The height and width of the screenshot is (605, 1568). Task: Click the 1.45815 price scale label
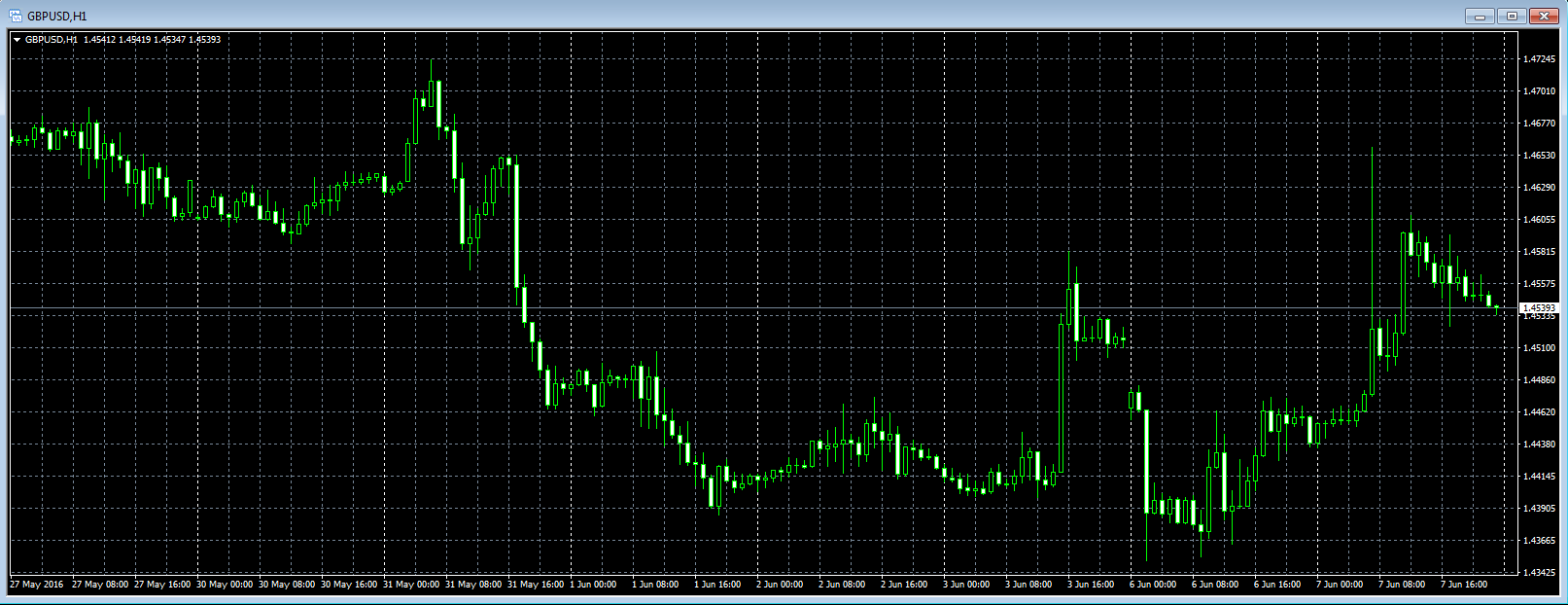tap(1540, 252)
